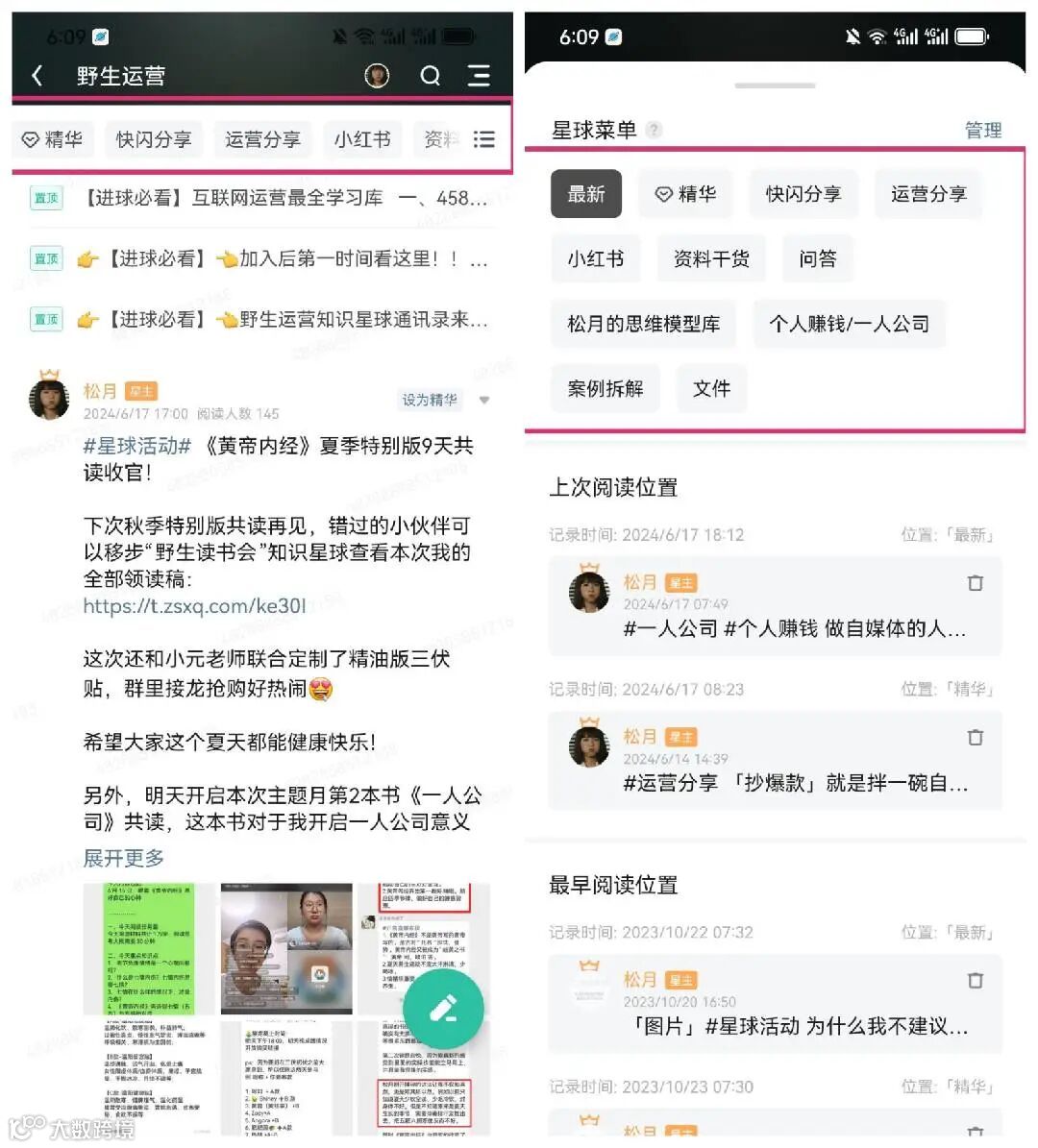This screenshot has width=1038, height=1148.
Task: Click help question mark beside 星球菜单
Action: coord(654,131)
